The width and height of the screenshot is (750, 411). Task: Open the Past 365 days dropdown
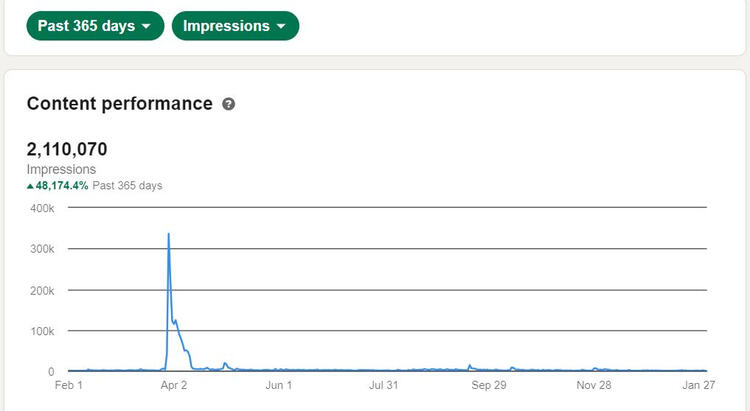tap(95, 26)
